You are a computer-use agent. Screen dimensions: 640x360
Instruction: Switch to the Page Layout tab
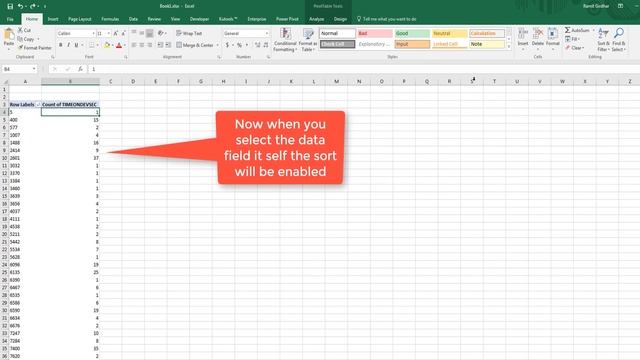80,19
